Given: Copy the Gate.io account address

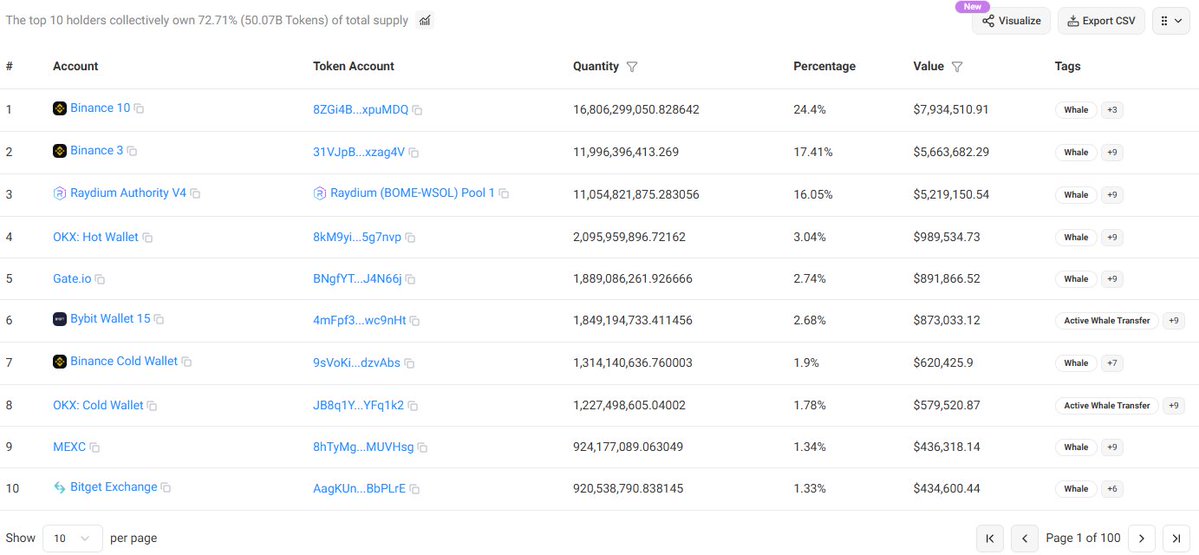Looking at the screenshot, I should (x=100, y=280).
